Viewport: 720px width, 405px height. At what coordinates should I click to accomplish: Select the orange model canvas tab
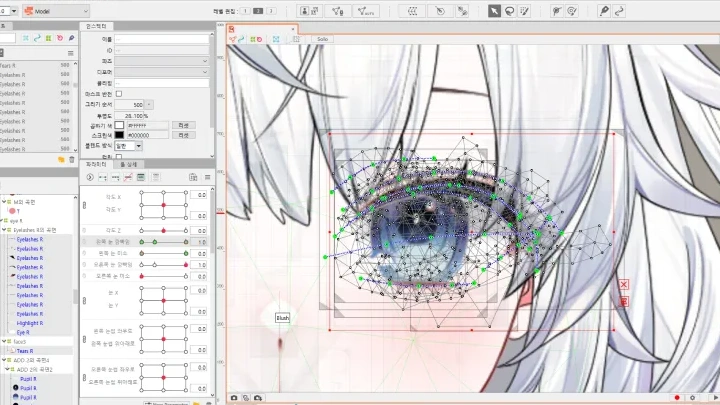tap(263, 29)
